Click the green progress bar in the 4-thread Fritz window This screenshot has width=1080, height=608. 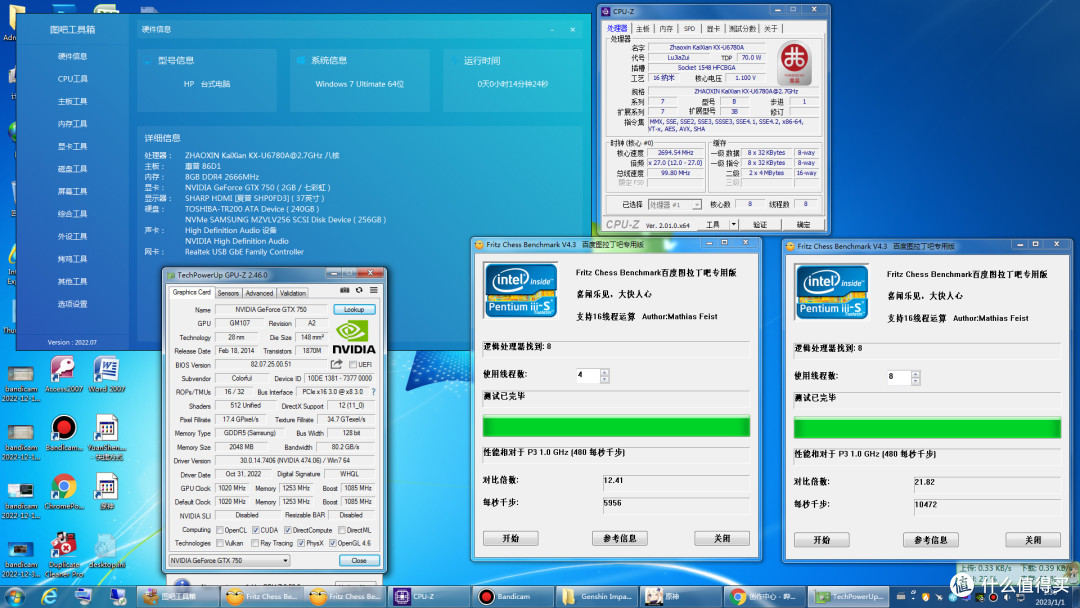click(616, 426)
